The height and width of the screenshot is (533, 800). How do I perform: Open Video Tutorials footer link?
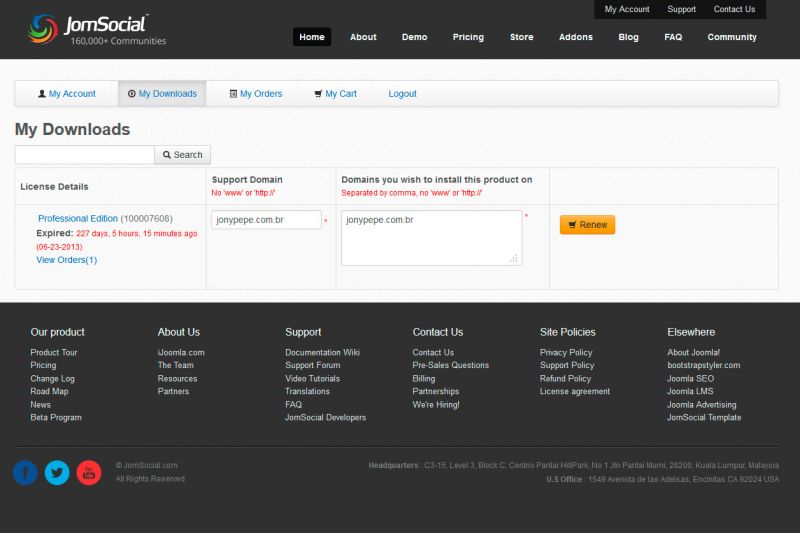[x=313, y=378]
